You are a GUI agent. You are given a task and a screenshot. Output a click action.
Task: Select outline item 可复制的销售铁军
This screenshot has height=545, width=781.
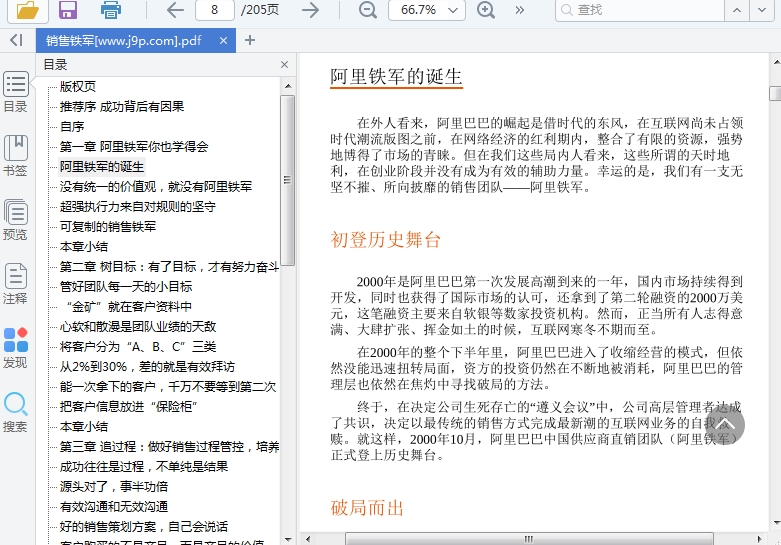108,226
